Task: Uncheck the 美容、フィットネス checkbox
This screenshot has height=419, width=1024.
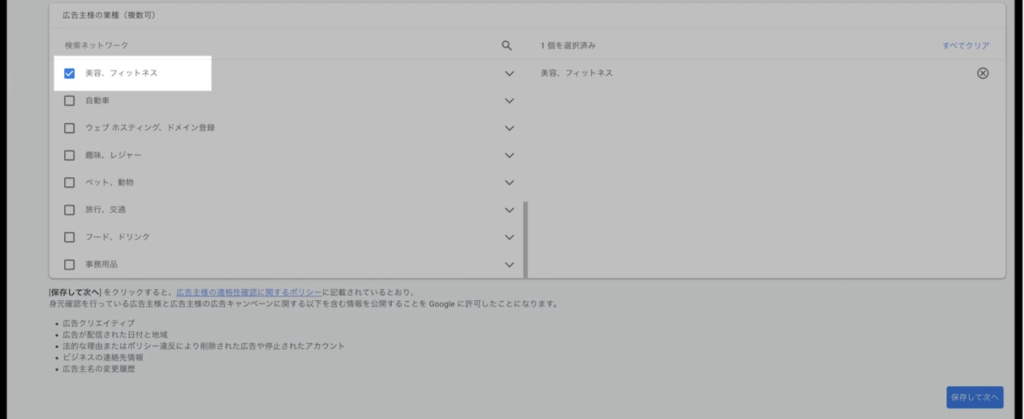Action: pos(70,73)
